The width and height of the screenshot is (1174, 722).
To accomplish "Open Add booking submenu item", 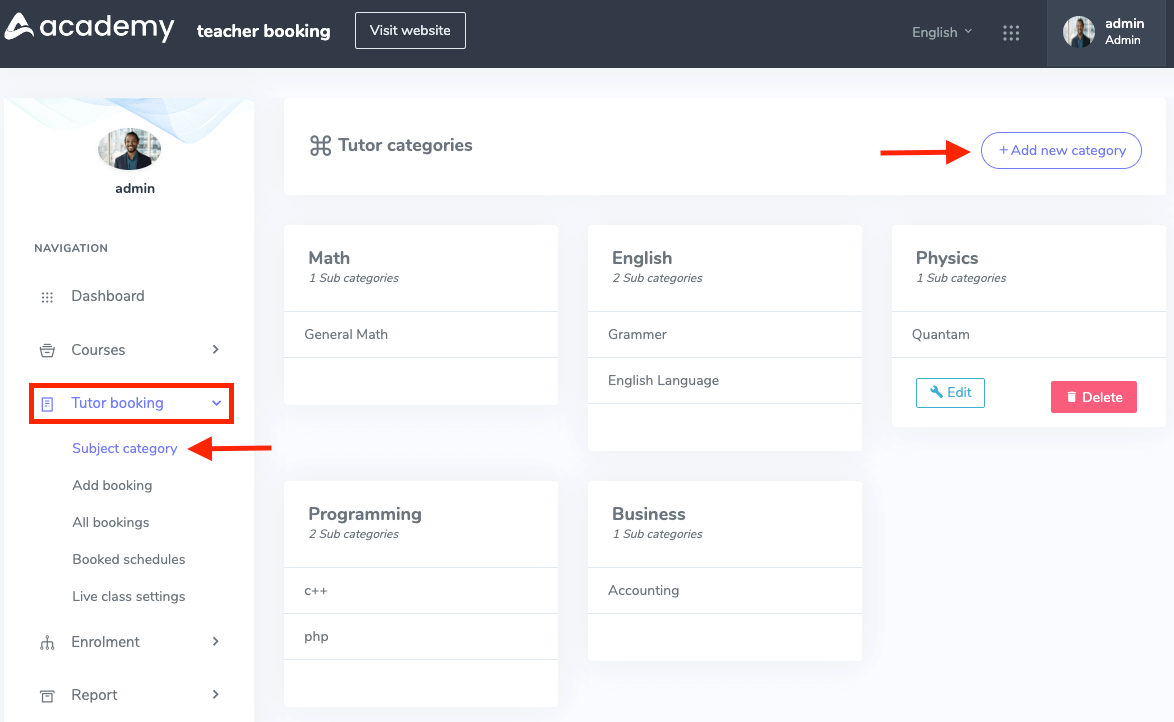I will (x=112, y=485).
